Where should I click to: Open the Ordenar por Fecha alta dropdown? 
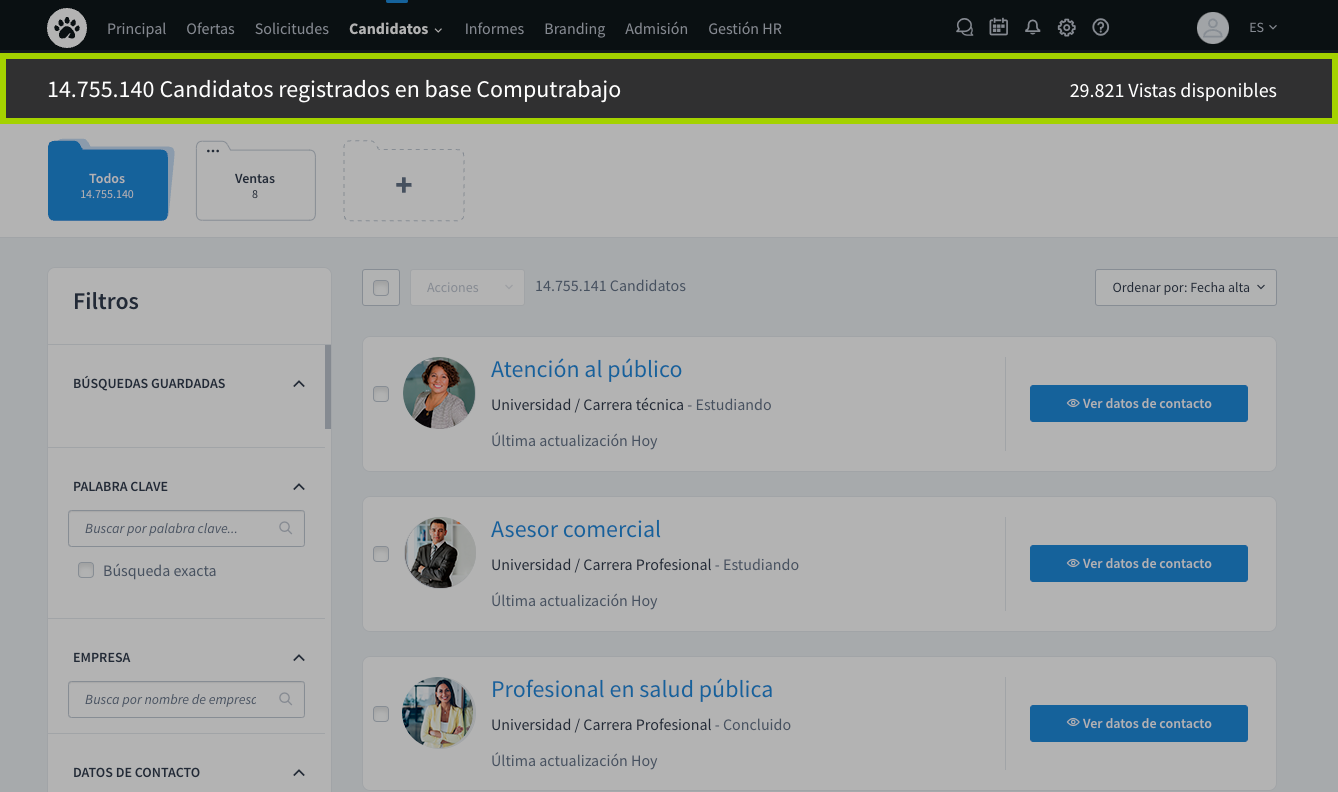tap(1185, 288)
